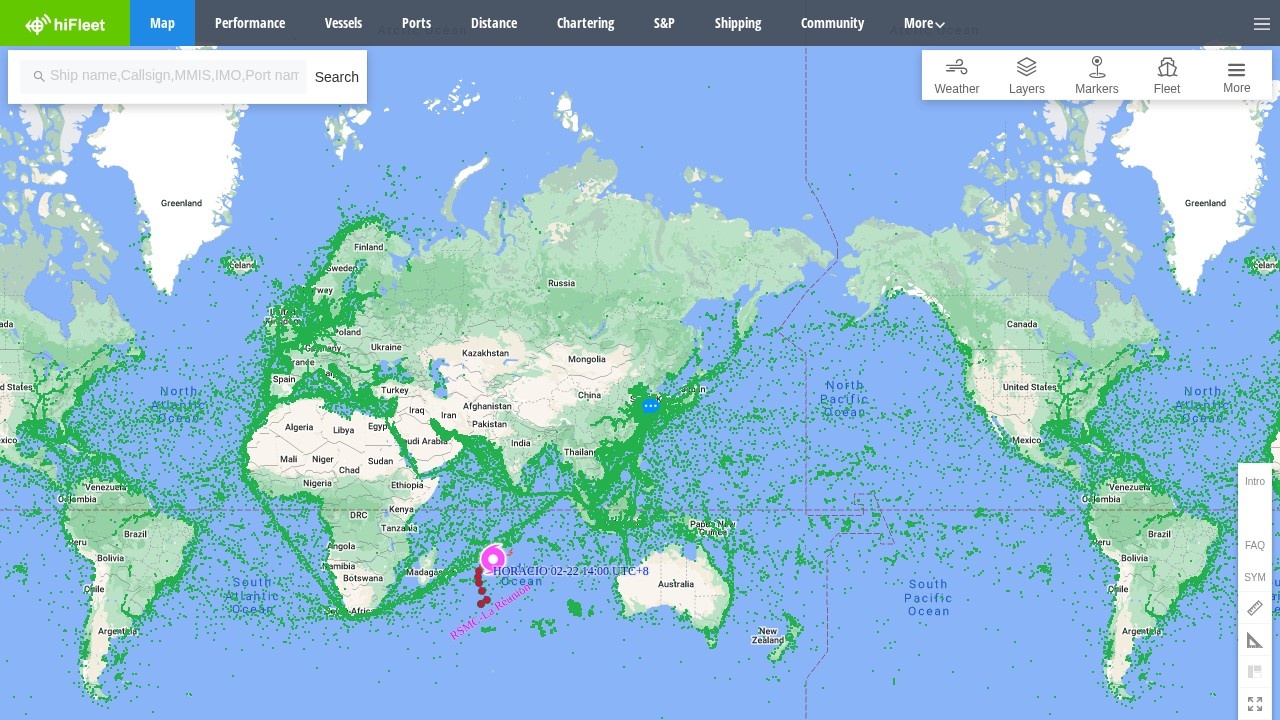Expand the More dropdown in navigation bar
The width and height of the screenshot is (1280, 720).
[924, 23]
